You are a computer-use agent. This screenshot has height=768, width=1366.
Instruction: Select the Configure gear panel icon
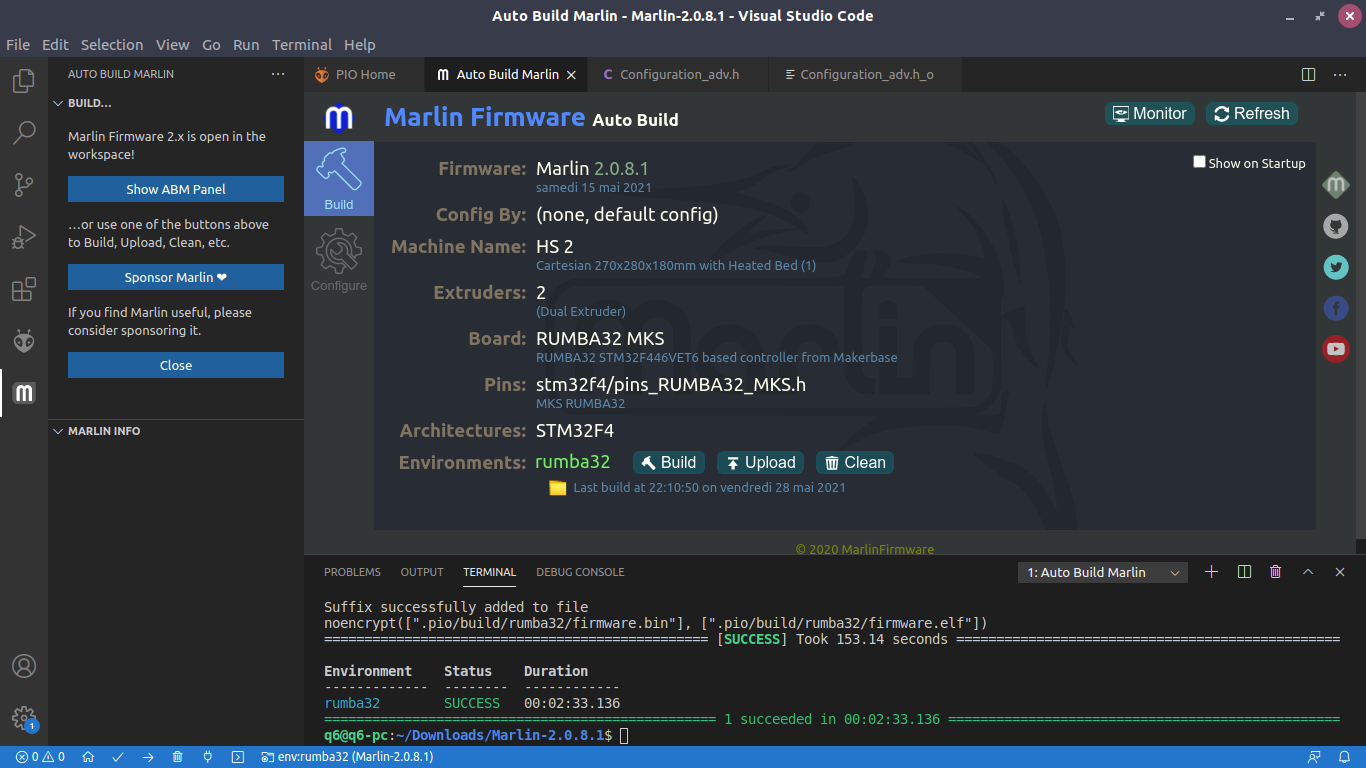pos(339,260)
